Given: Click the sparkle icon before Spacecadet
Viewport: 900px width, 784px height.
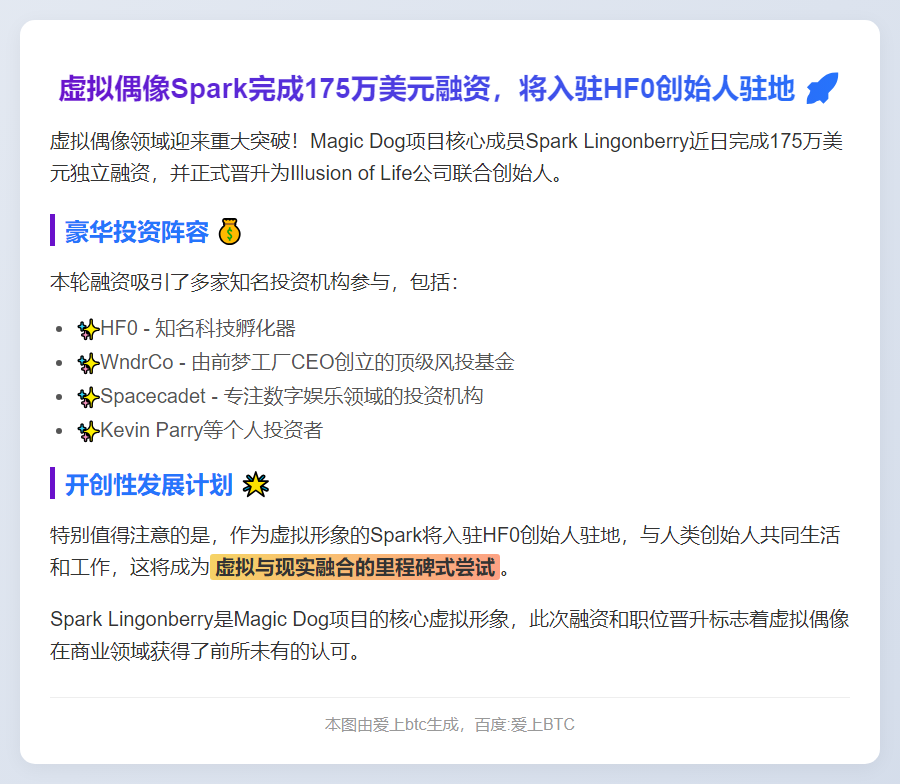Looking at the screenshot, I should [88, 397].
